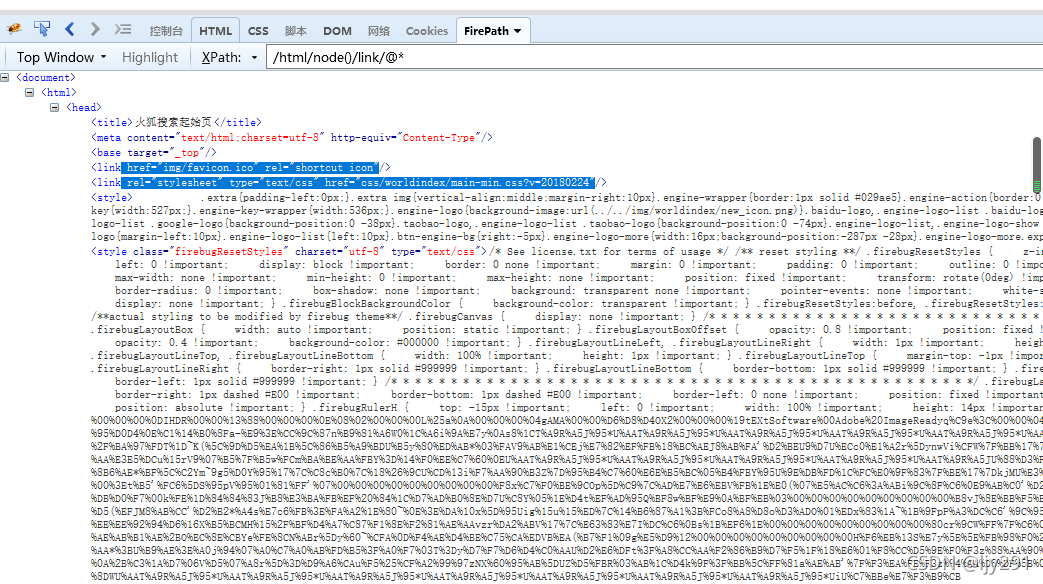Select the favicon.ico link row
Screen dimensions: 1043x584
[x=241, y=168]
